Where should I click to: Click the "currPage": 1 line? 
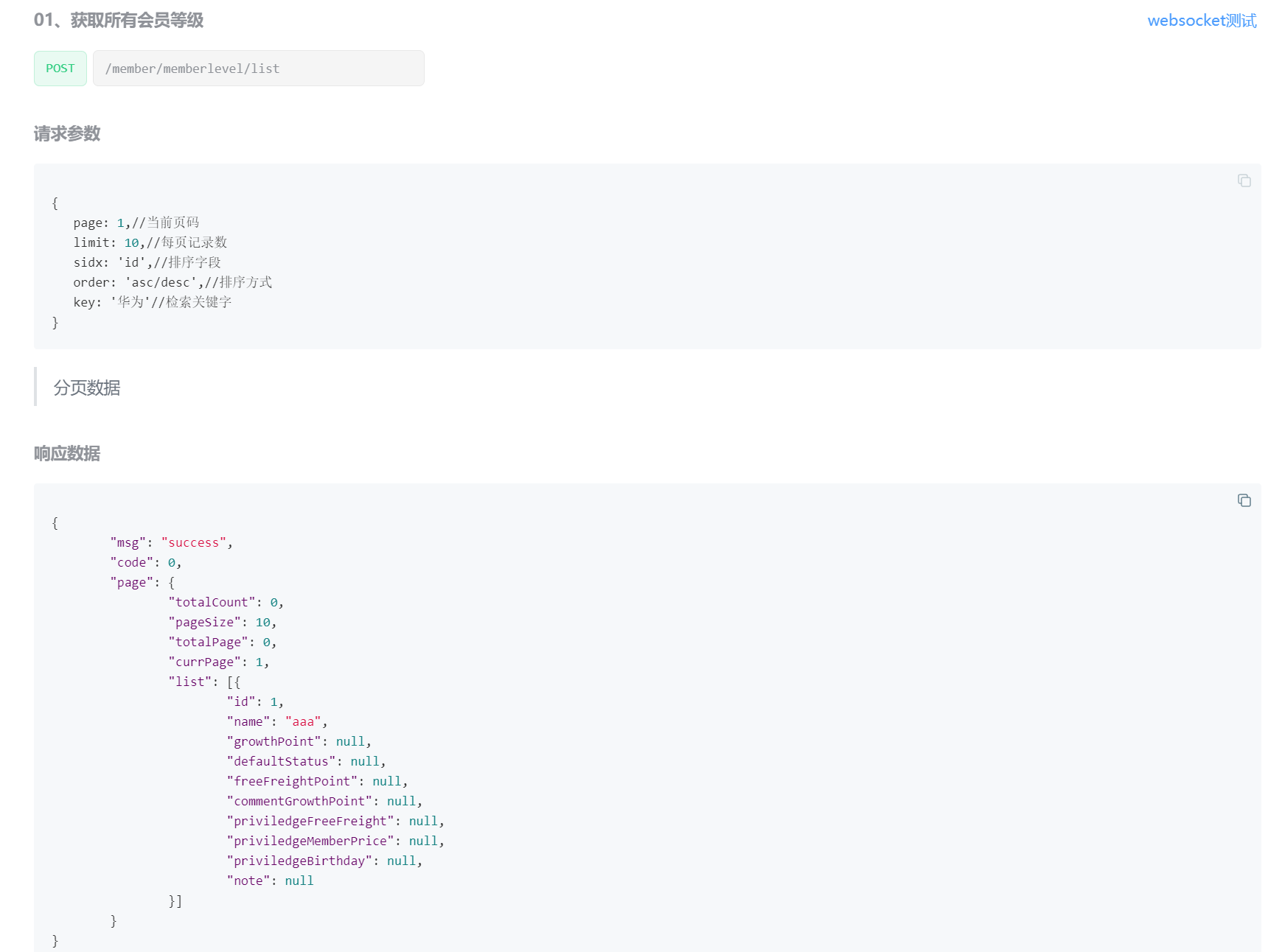tap(219, 662)
